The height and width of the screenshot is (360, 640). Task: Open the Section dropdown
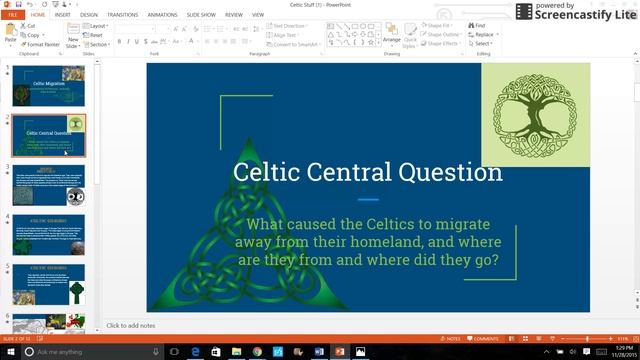(x=97, y=44)
